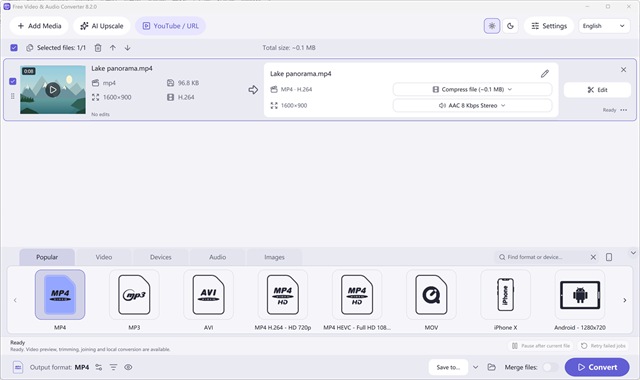Show previous formats with the left arrow
The image size is (640, 380).
point(15,300)
